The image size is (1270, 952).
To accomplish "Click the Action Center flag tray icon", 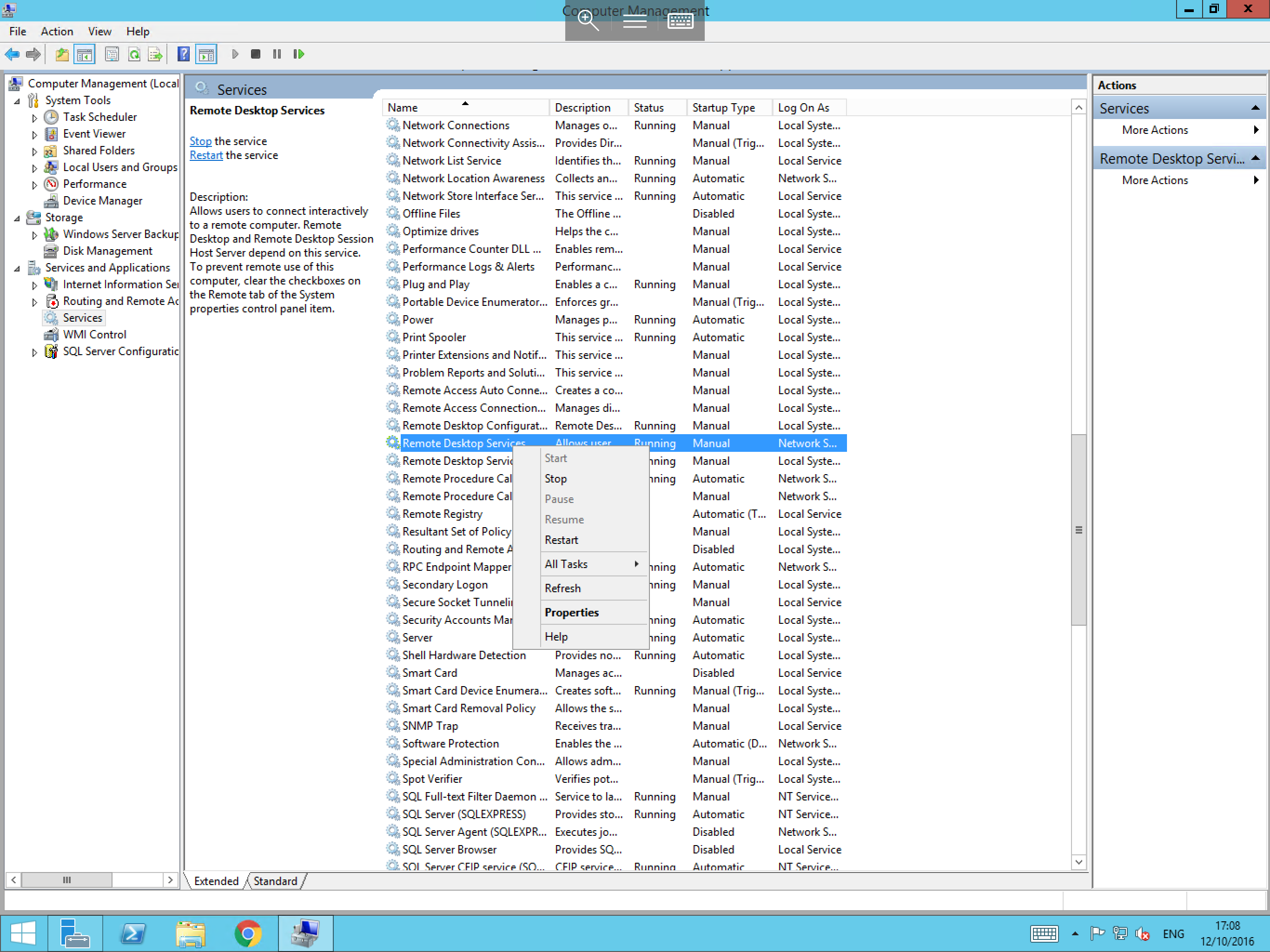I will pyautogui.click(x=1097, y=933).
